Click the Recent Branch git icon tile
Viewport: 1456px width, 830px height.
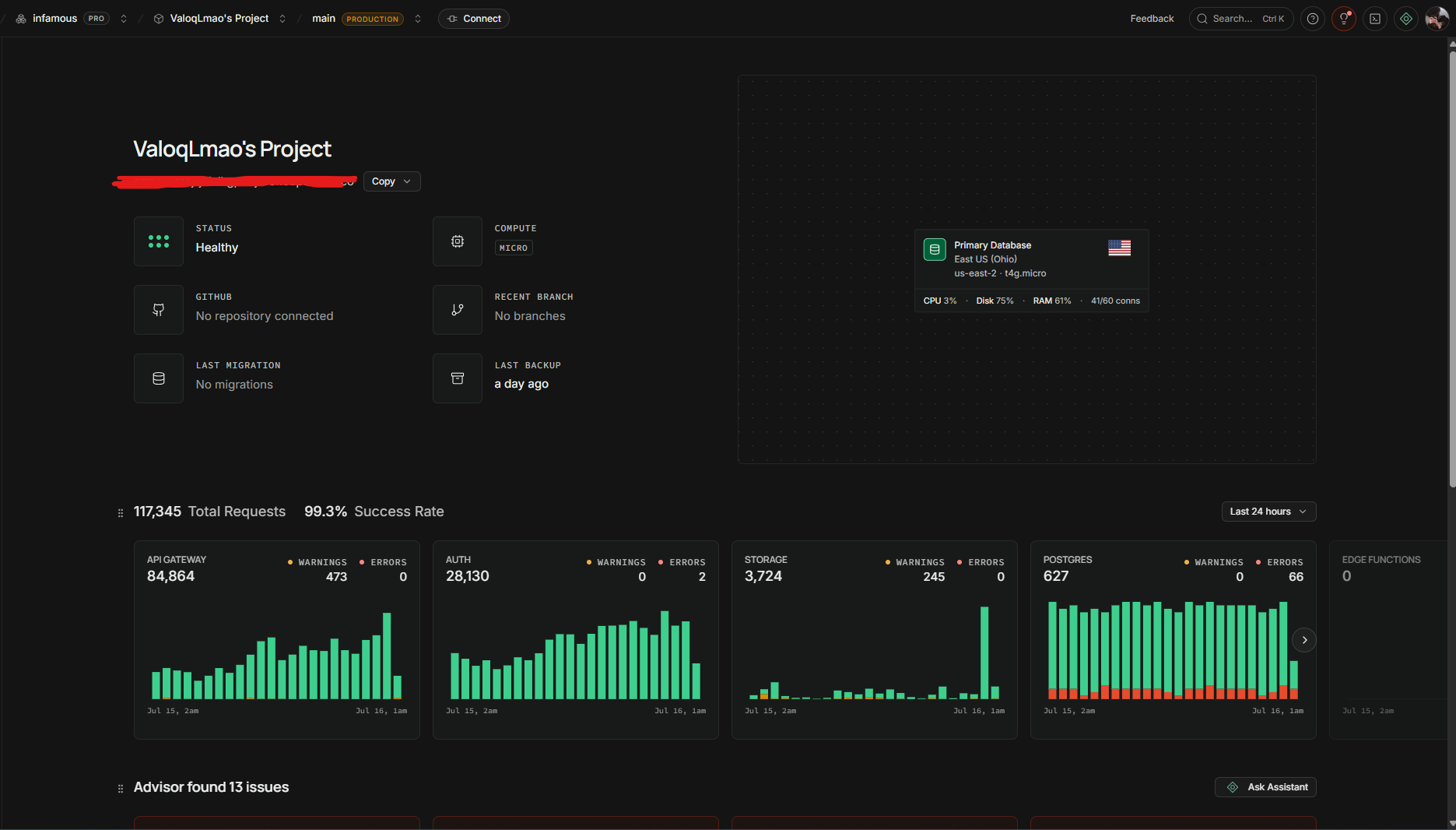[x=458, y=310]
